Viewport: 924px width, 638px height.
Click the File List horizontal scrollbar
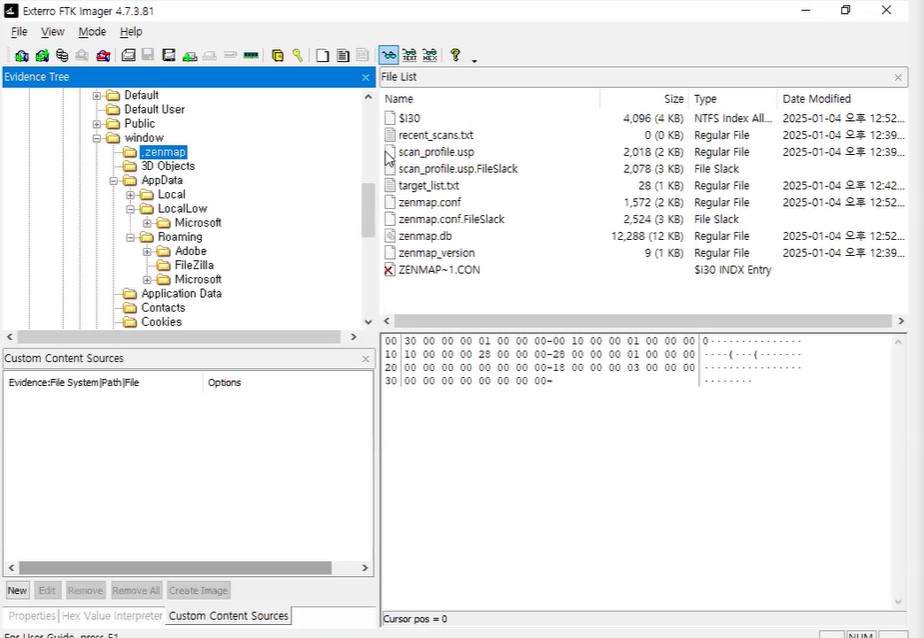642,320
